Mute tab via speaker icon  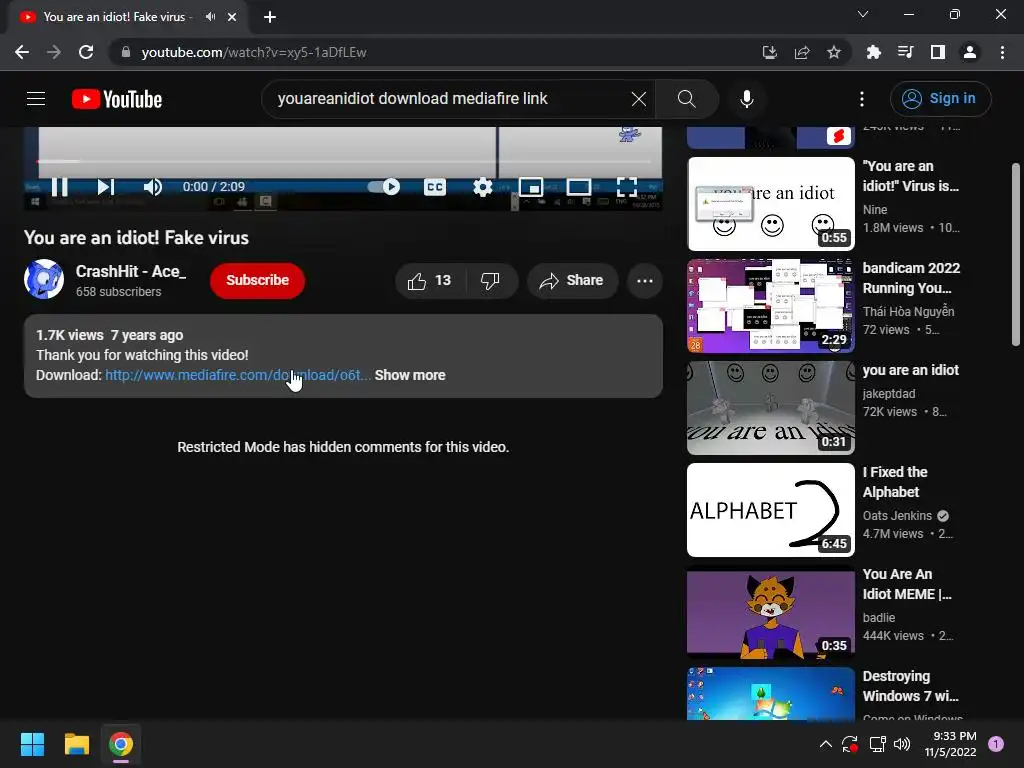click(210, 17)
